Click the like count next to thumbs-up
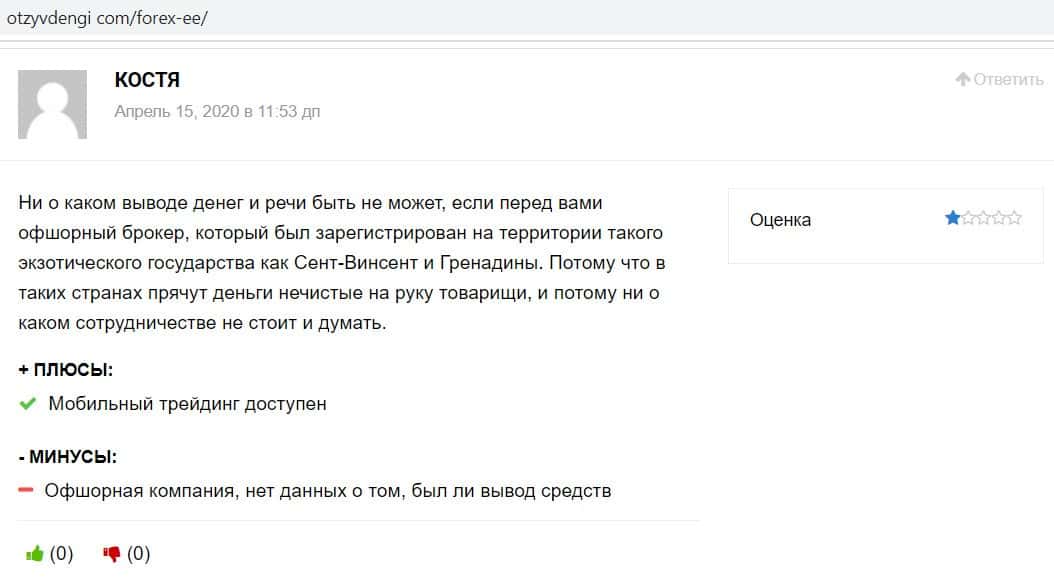 tap(62, 553)
